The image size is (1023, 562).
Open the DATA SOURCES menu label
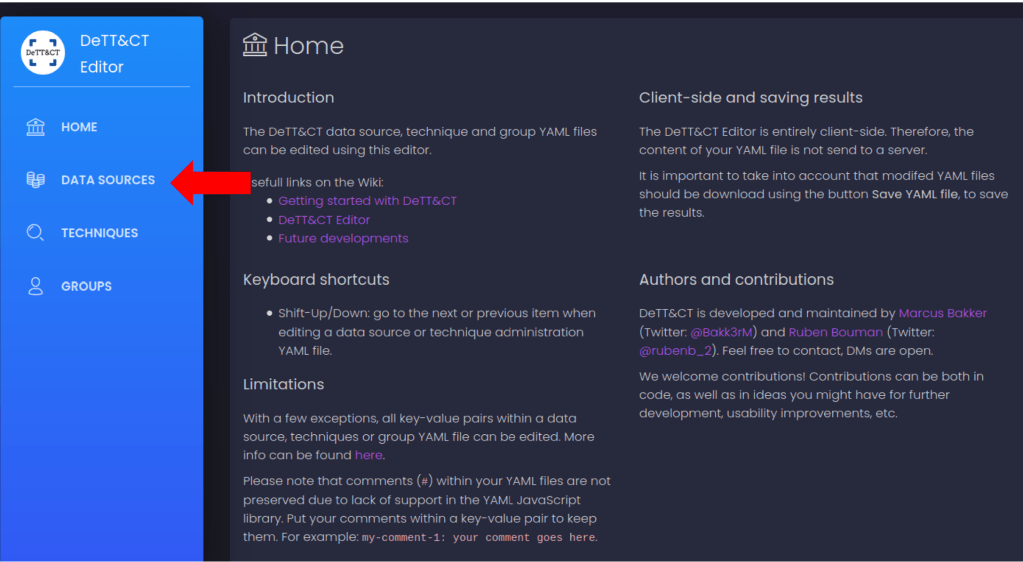(x=108, y=180)
